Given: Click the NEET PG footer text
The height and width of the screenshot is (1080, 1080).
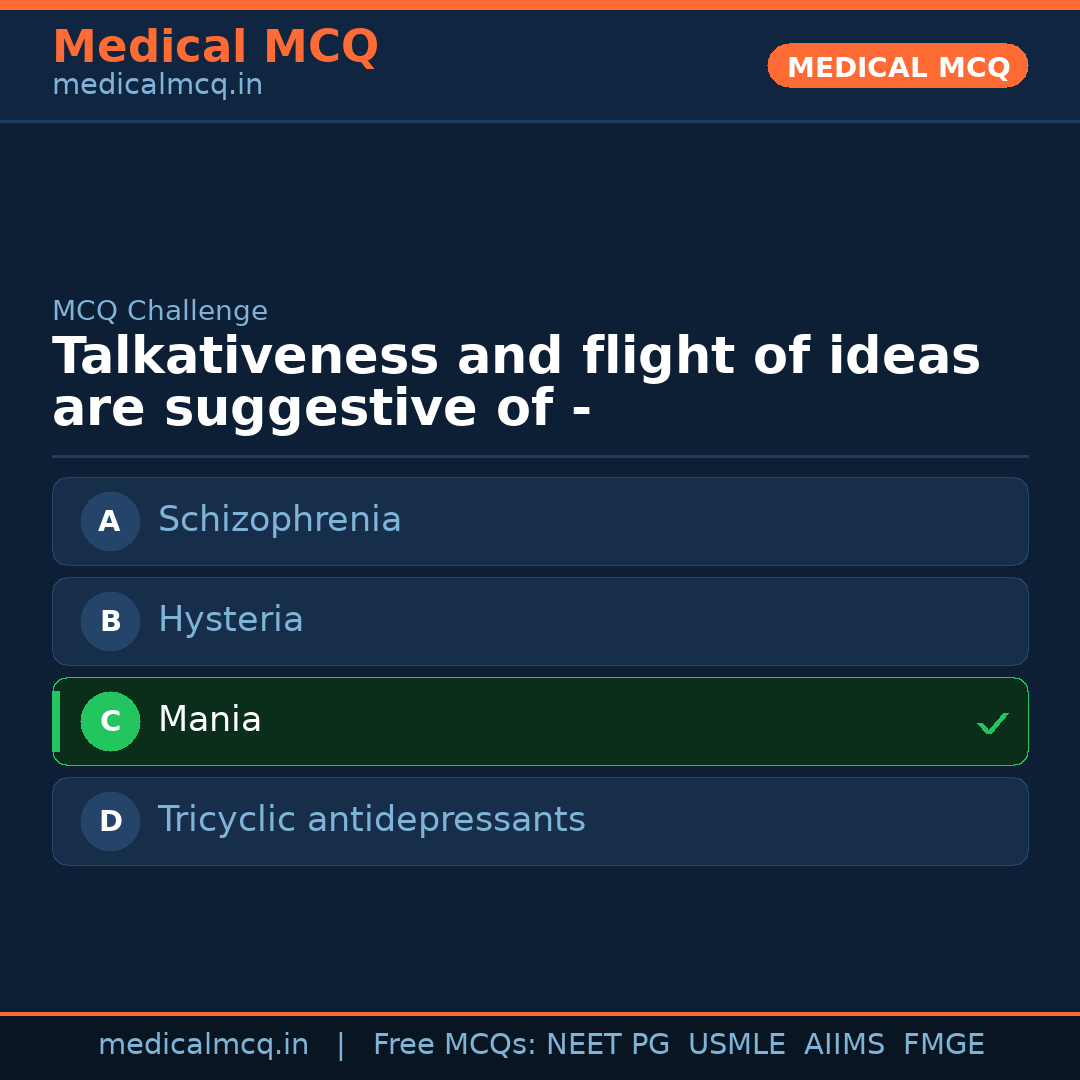Looking at the screenshot, I should [x=608, y=1045].
